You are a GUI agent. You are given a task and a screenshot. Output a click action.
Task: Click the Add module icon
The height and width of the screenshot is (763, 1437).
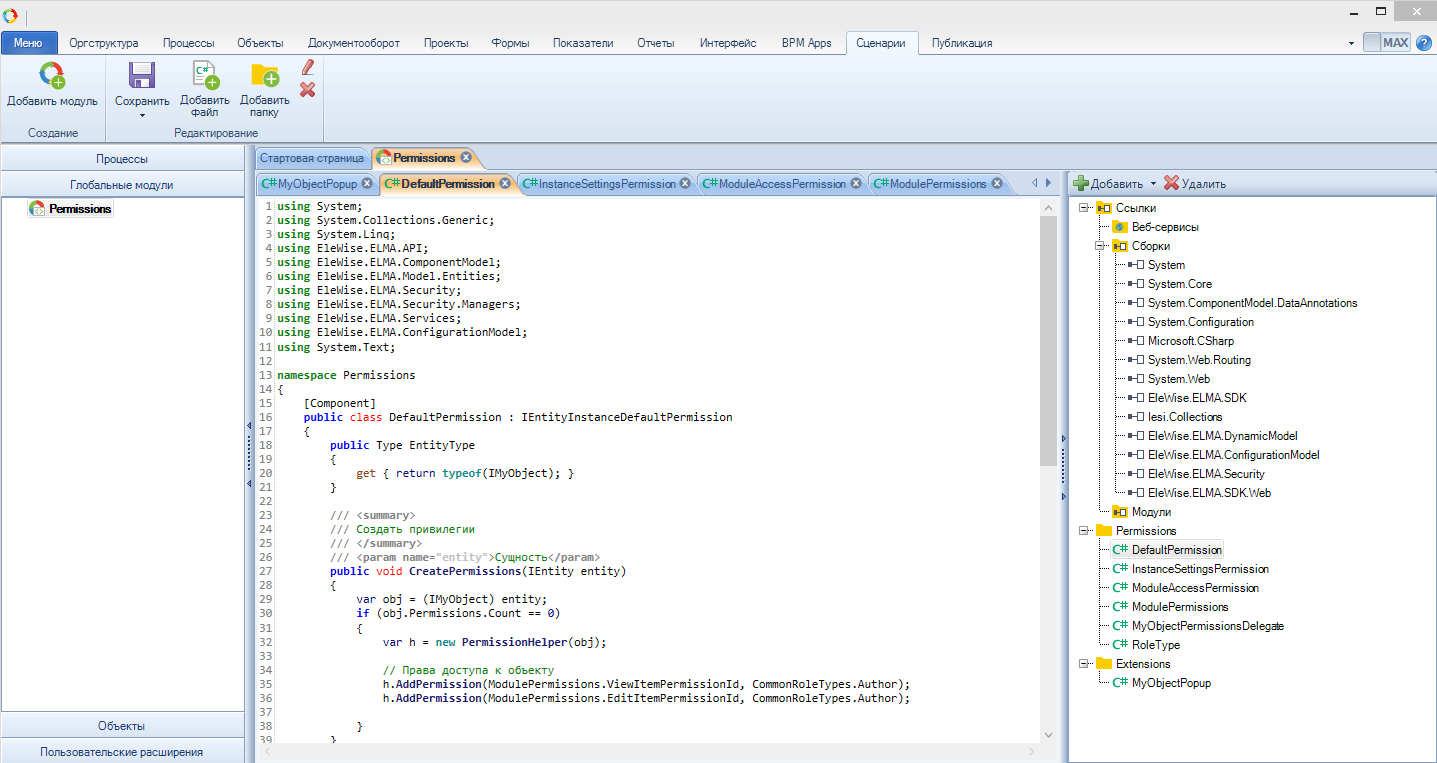(x=51, y=76)
